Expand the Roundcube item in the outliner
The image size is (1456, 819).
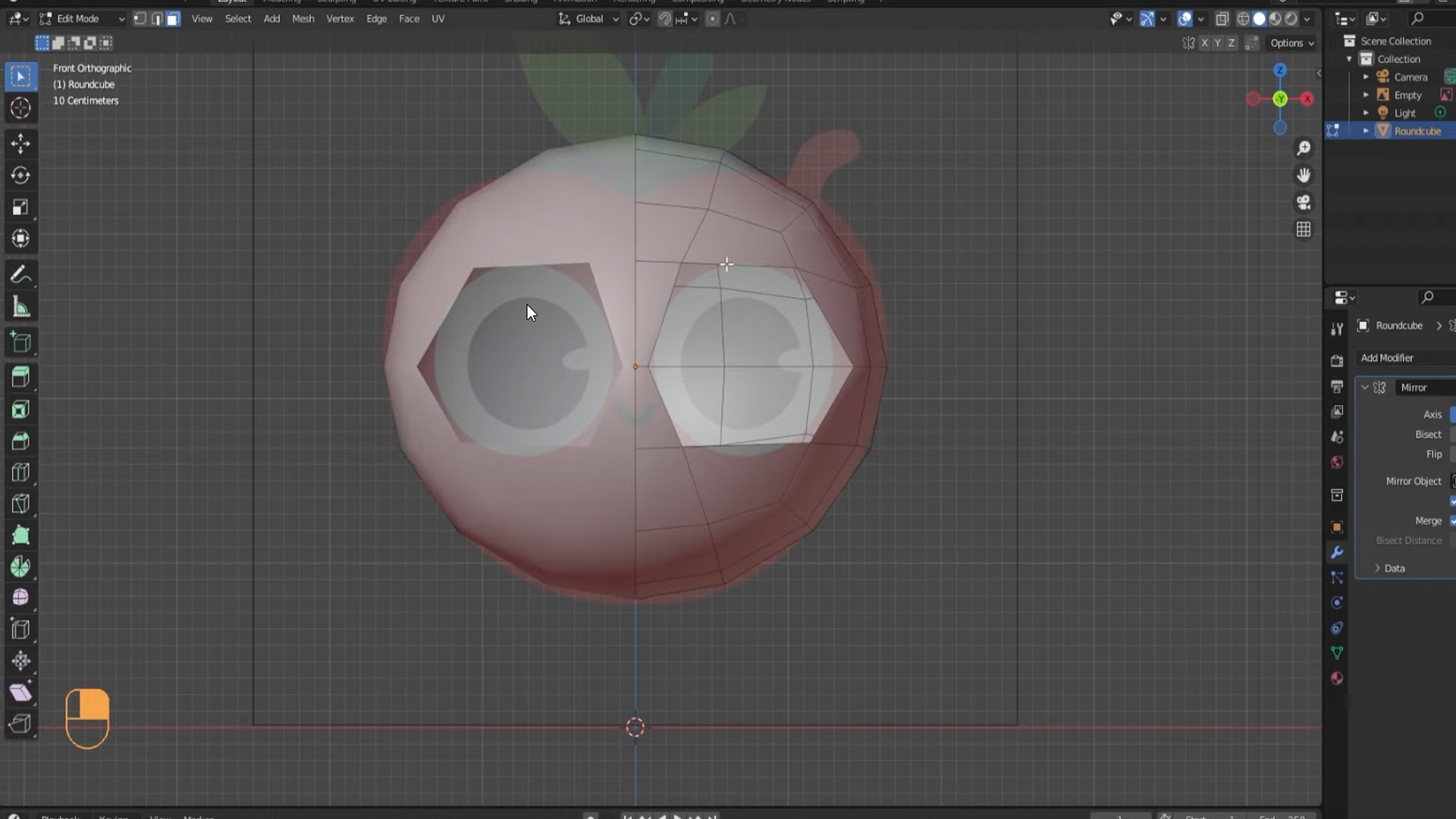(x=1365, y=130)
